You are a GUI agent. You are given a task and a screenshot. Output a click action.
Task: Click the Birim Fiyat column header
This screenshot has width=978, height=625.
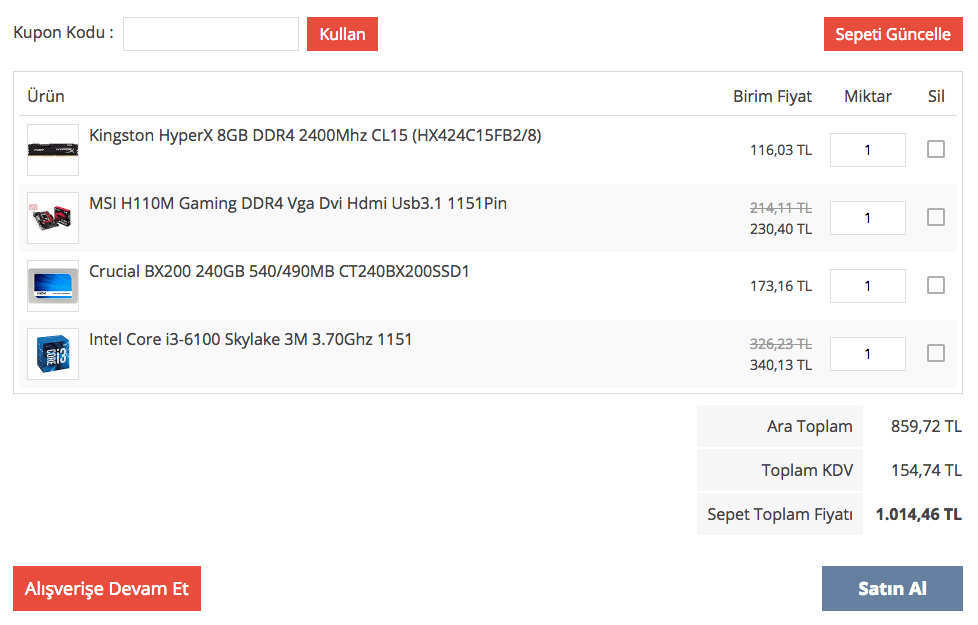[772, 97]
